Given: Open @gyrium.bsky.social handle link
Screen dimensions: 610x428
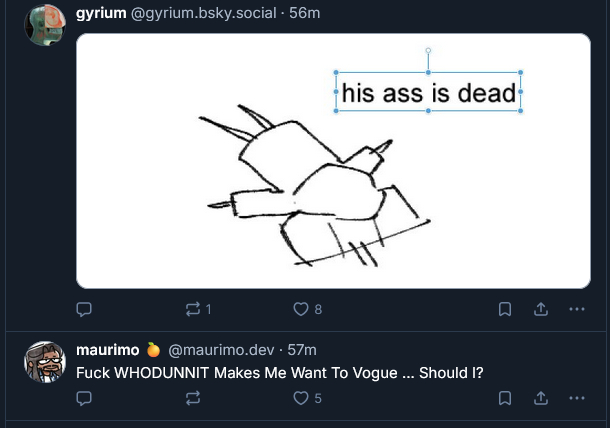Looking at the screenshot, I should pos(206,12).
